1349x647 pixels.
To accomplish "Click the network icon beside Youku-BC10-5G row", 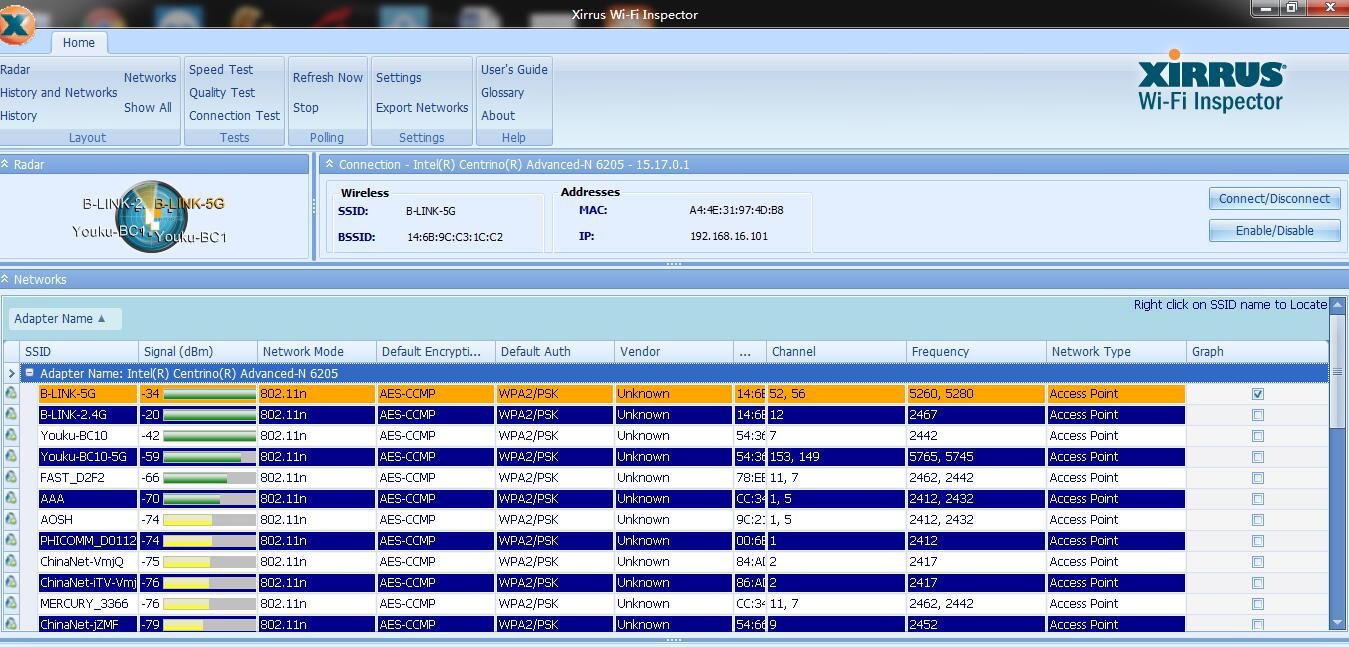I will [11, 457].
